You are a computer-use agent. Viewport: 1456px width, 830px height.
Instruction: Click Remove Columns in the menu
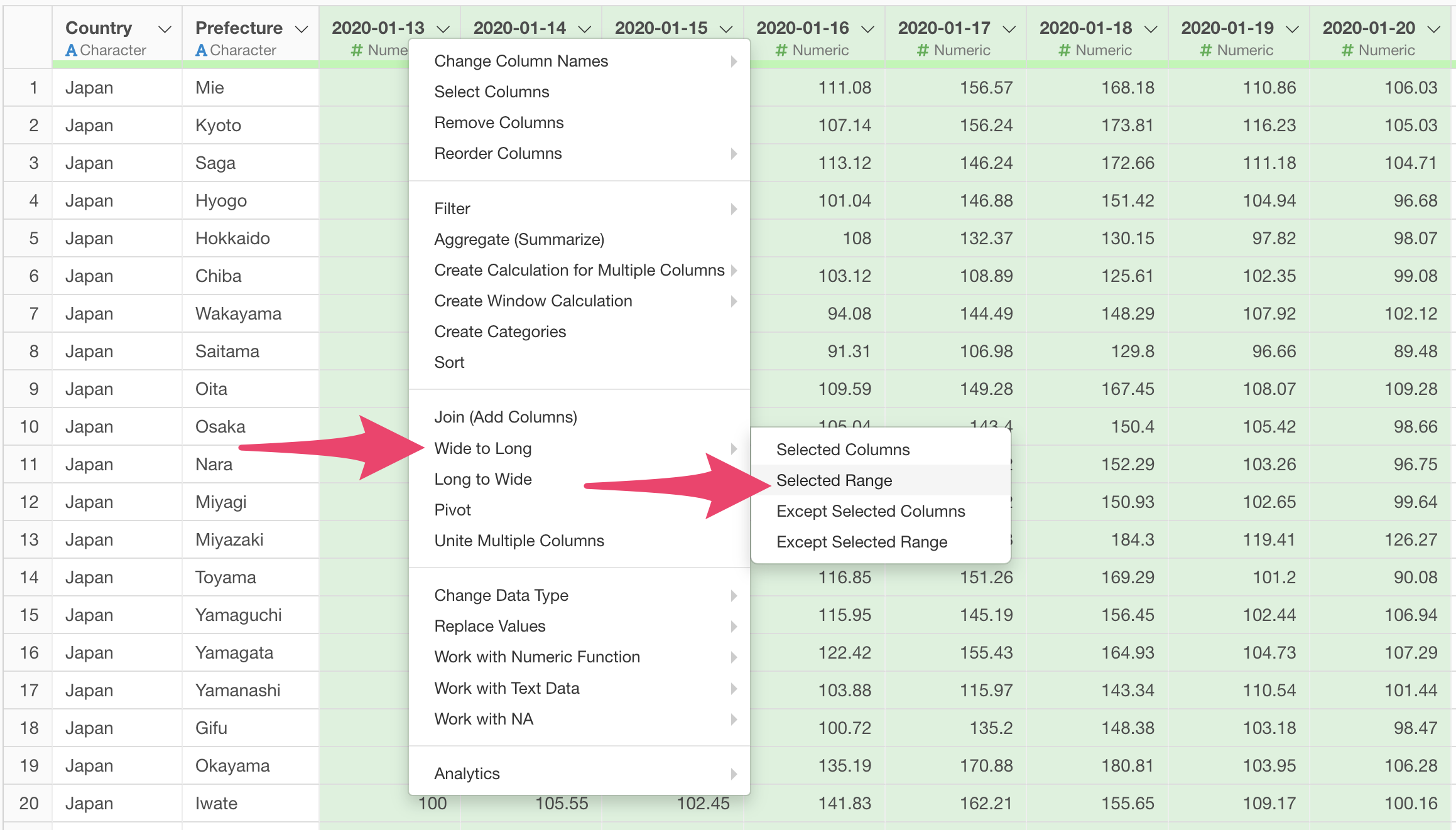point(499,122)
